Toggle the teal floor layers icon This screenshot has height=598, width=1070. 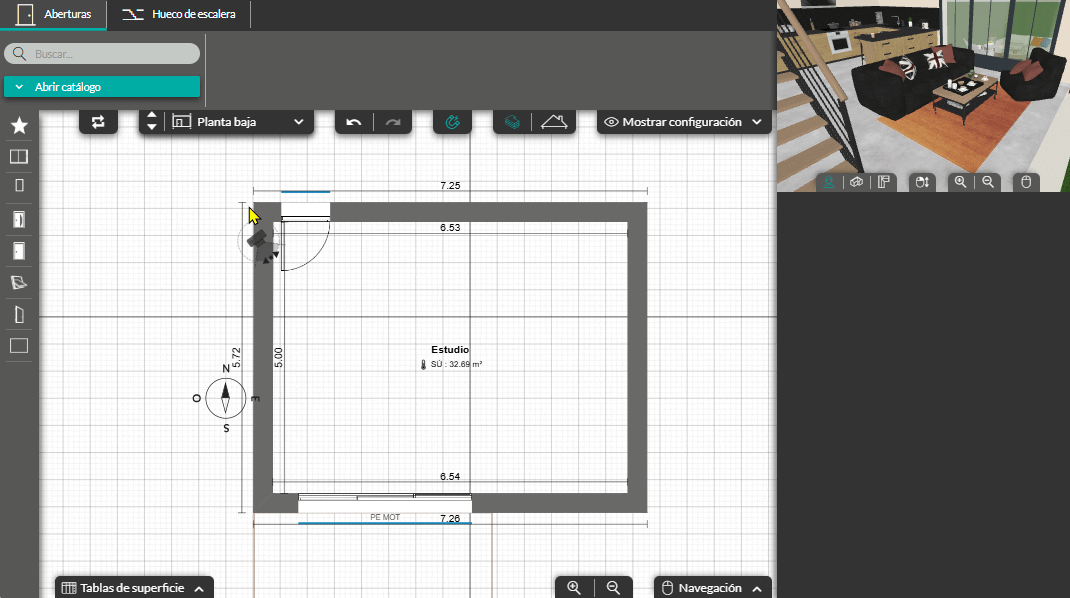512,122
